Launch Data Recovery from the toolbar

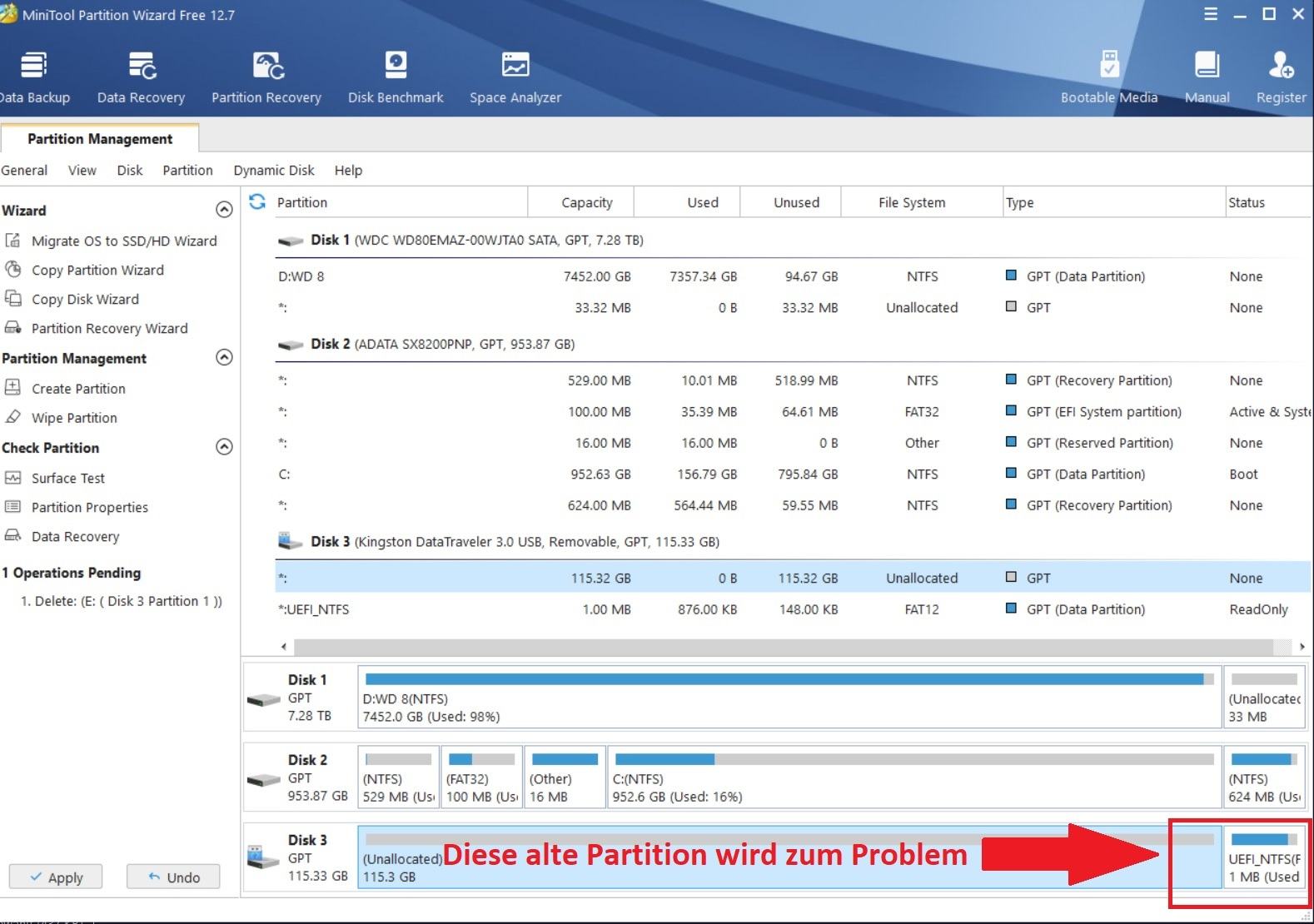tap(141, 77)
